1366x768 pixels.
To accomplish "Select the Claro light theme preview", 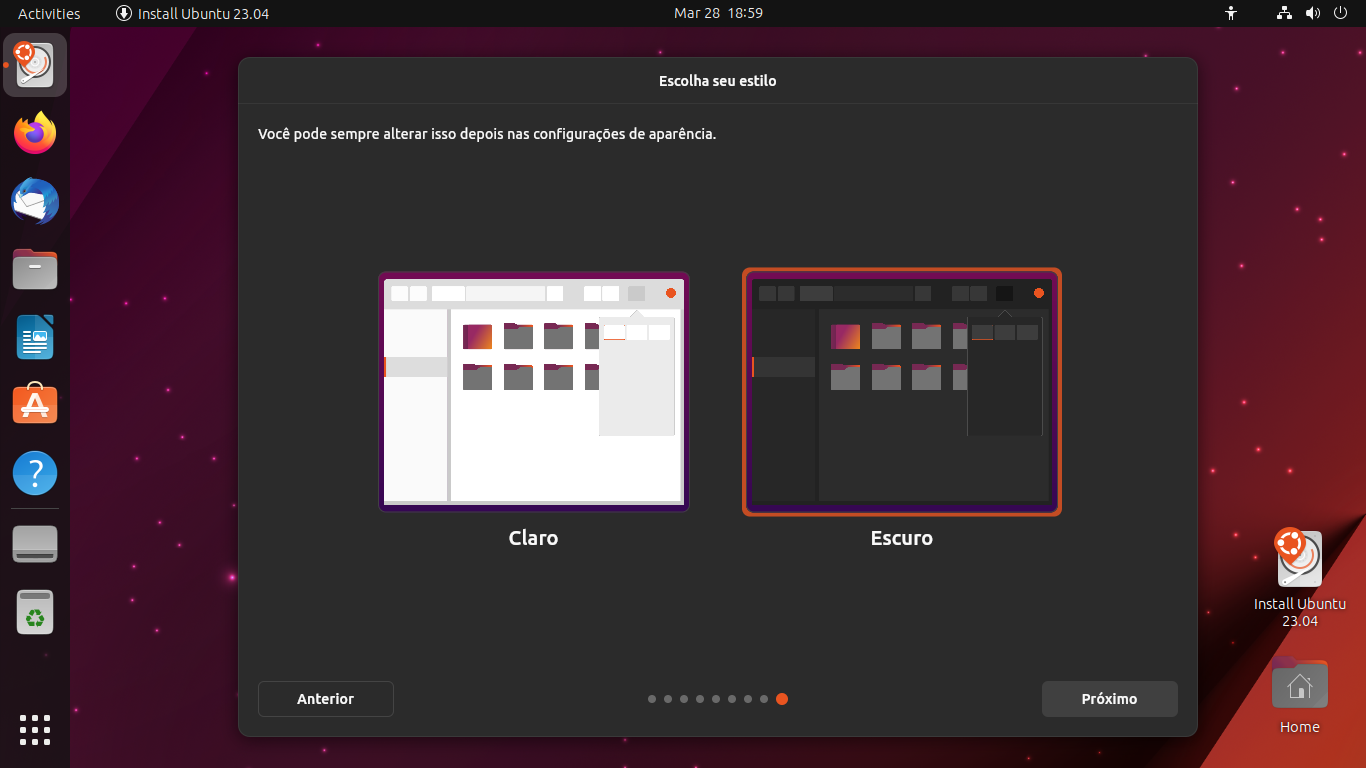I will (x=533, y=391).
